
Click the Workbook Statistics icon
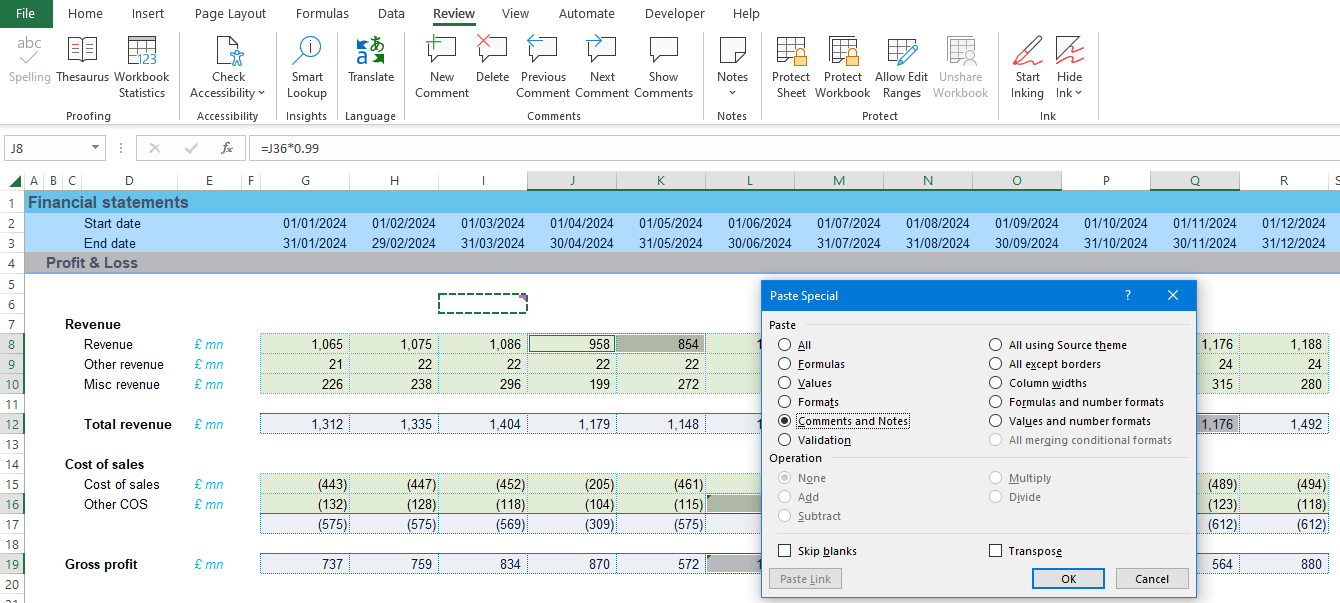coord(142,60)
